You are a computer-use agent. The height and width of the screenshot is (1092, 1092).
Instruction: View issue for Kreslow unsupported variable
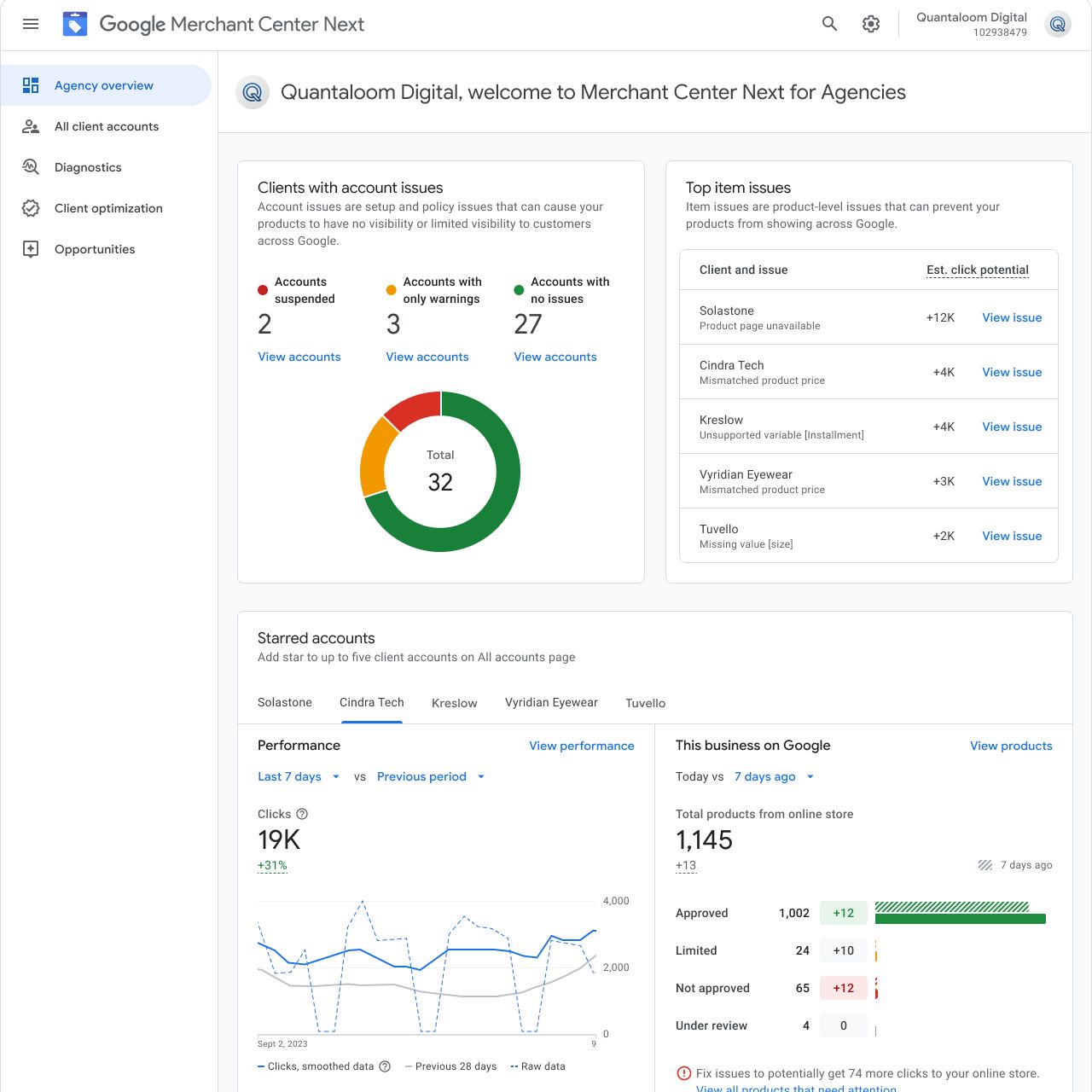pyautogui.click(x=1012, y=427)
